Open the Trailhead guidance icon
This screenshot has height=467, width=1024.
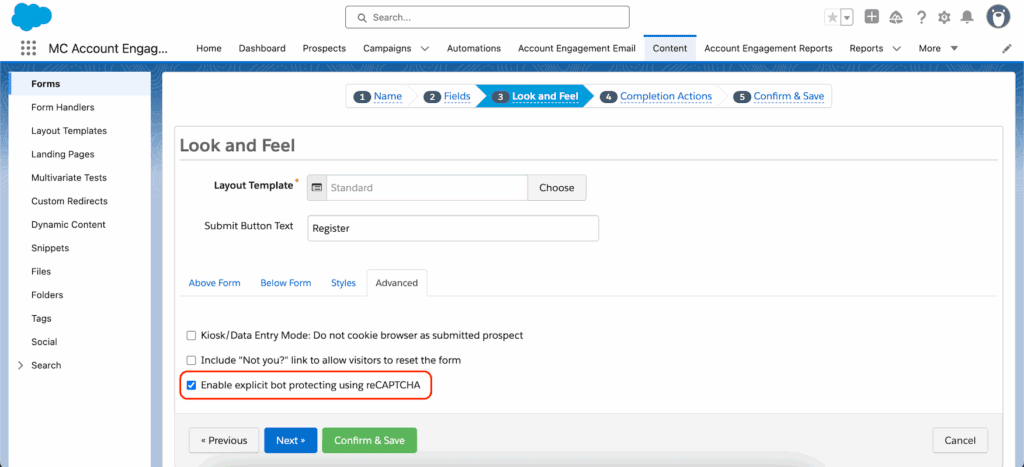pyautogui.click(x=896, y=18)
